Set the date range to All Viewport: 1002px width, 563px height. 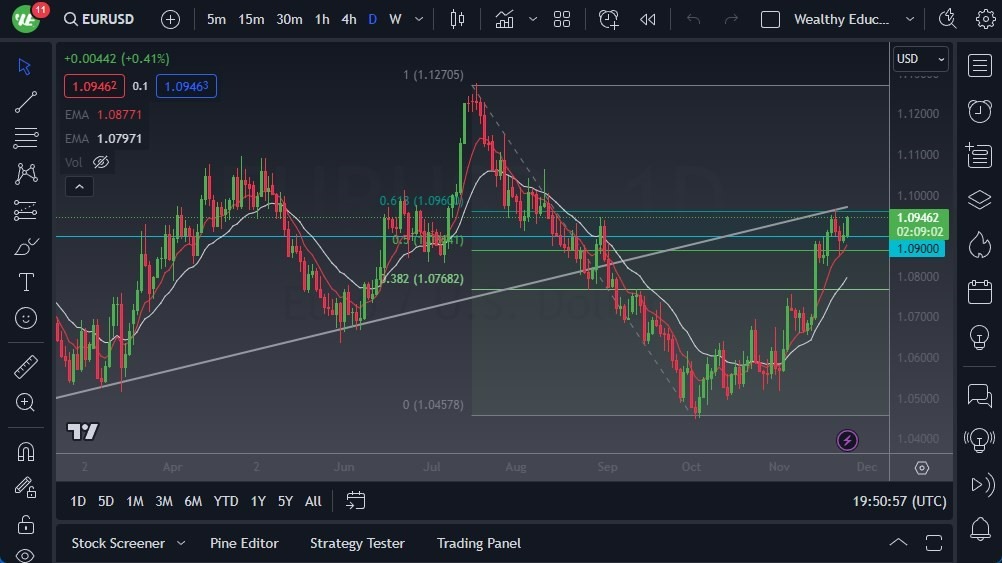[313, 501]
